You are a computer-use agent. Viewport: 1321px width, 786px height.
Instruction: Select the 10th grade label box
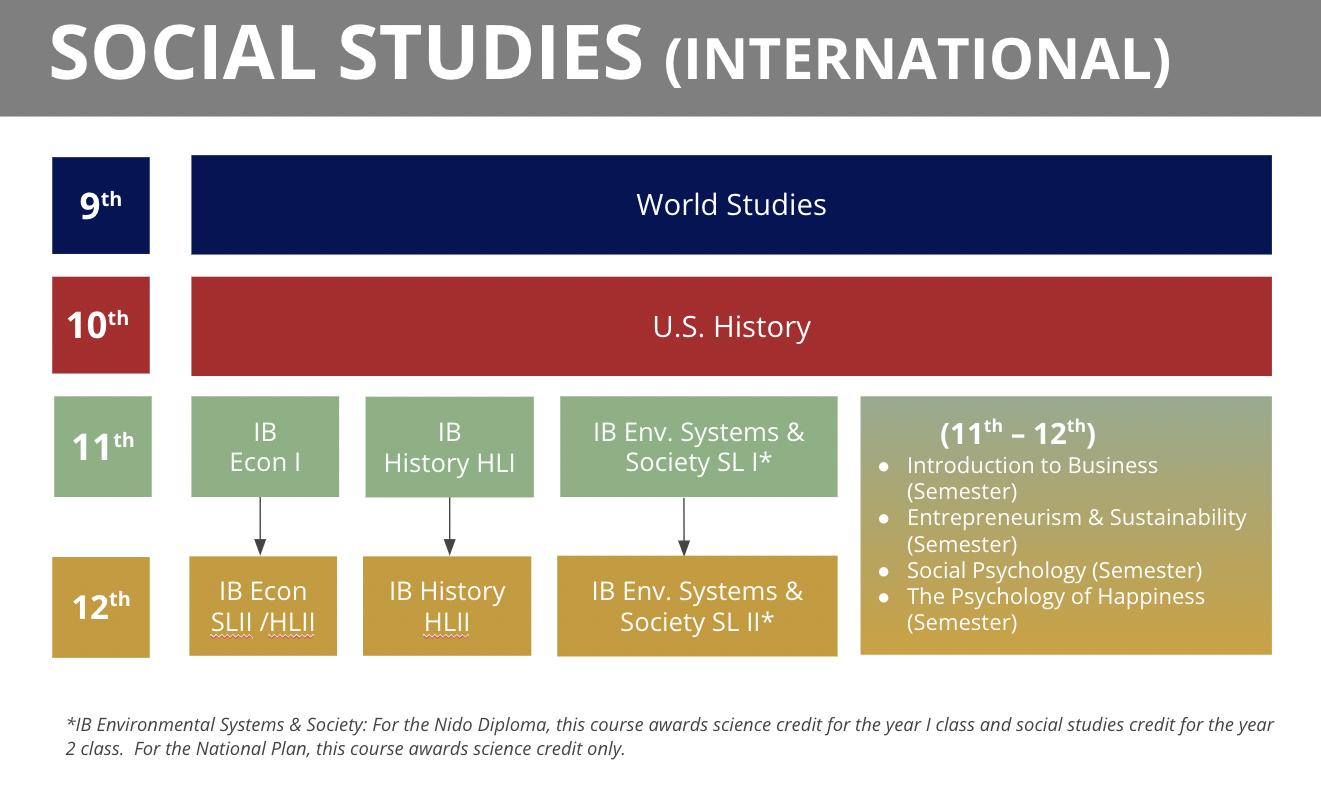click(x=101, y=325)
